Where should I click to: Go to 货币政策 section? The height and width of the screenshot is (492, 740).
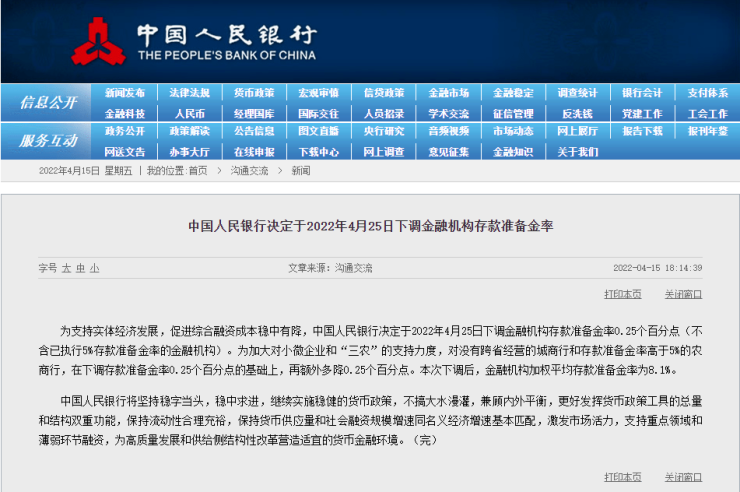pos(254,93)
